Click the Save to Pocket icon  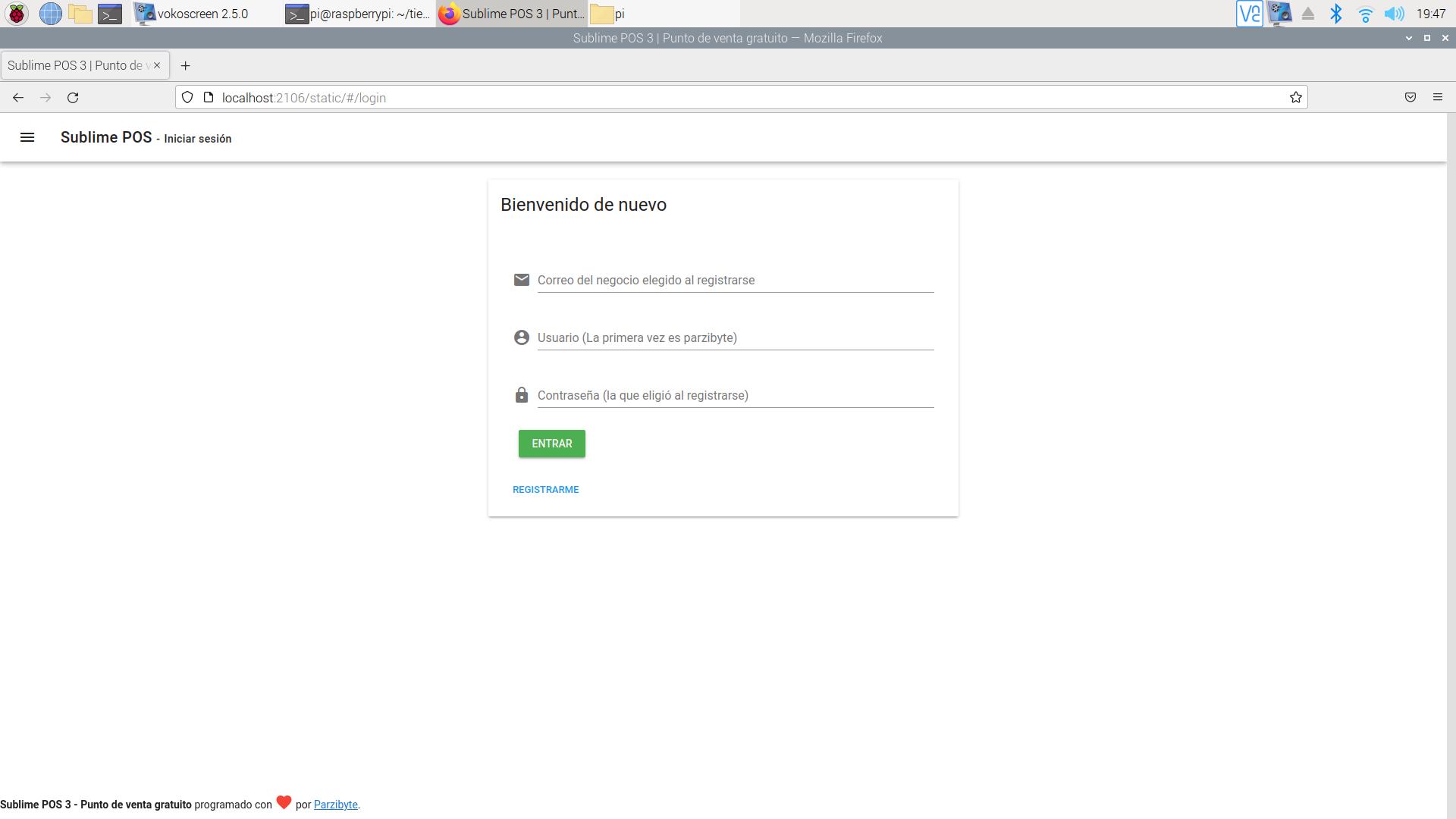pos(1410,98)
